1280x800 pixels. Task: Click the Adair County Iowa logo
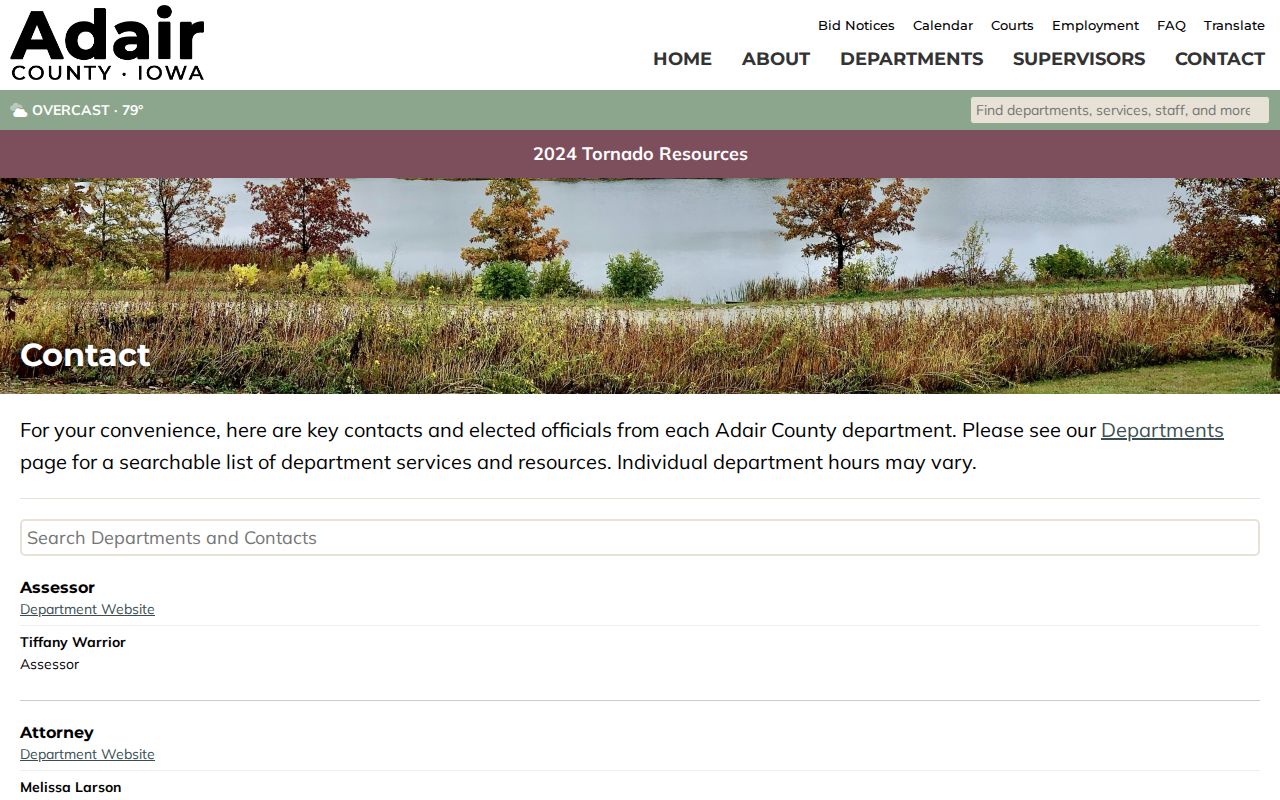(107, 44)
